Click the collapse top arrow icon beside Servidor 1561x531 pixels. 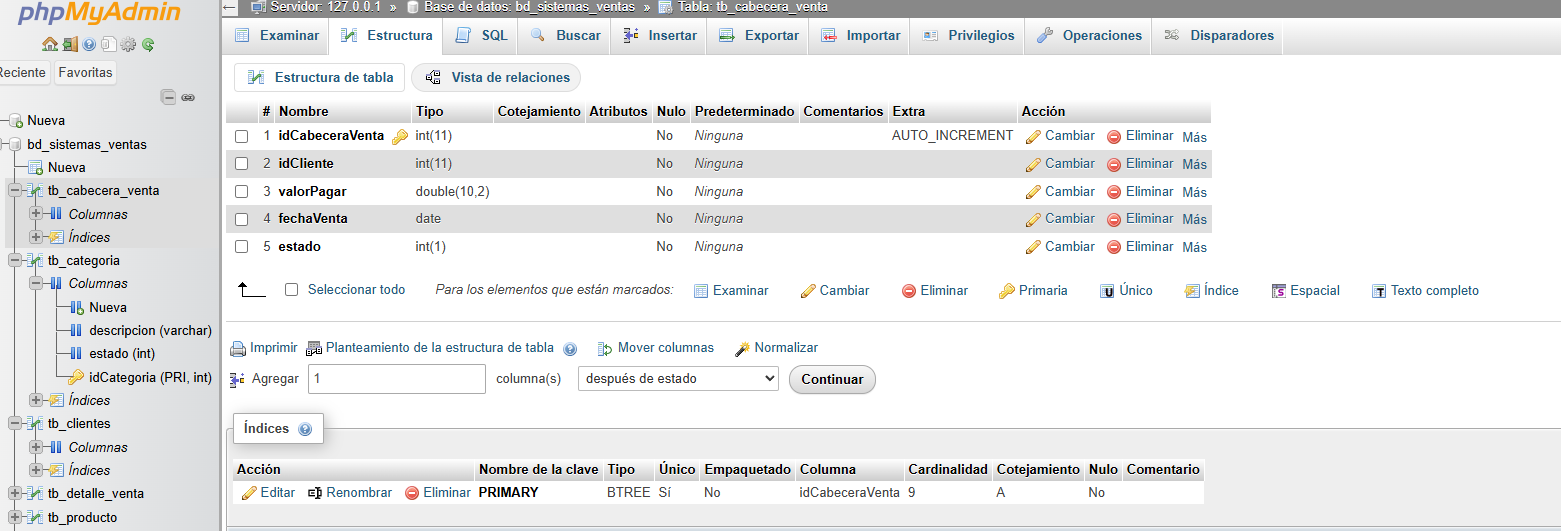pyautogui.click(x=230, y=7)
